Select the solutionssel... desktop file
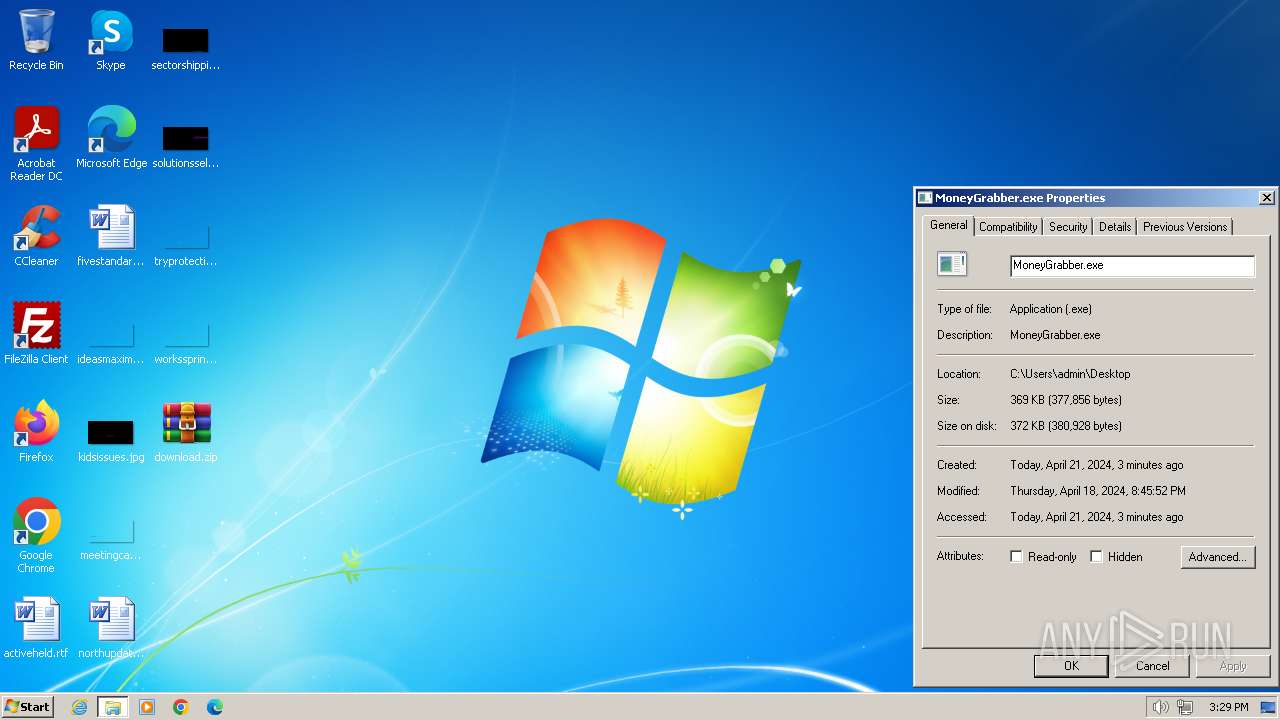The height and width of the screenshot is (720, 1280). click(185, 146)
